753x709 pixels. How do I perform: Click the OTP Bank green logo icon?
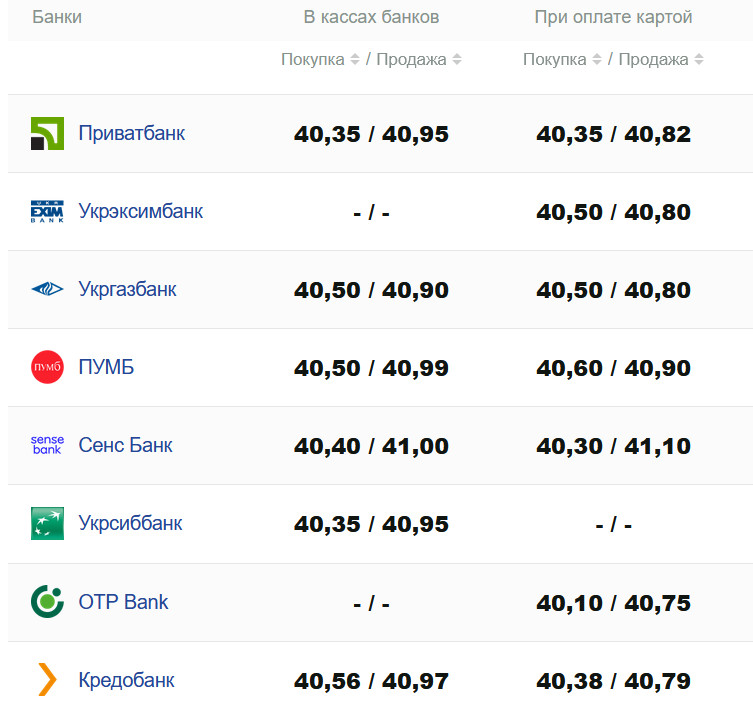coord(47,601)
